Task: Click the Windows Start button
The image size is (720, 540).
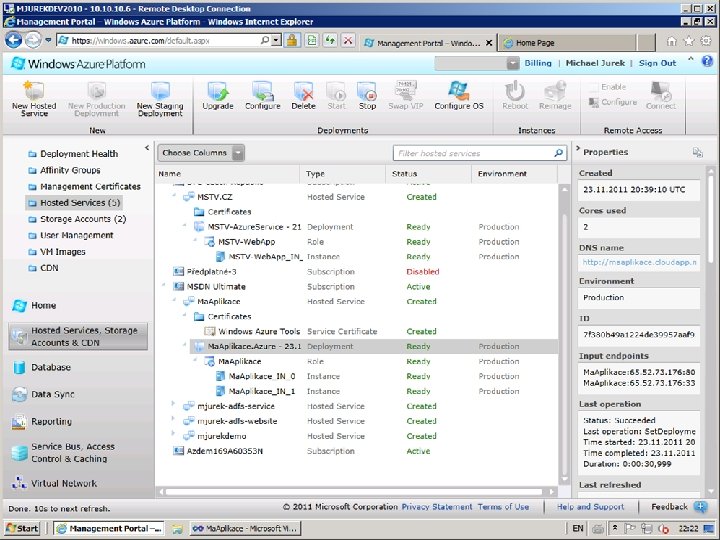Action: (22, 529)
